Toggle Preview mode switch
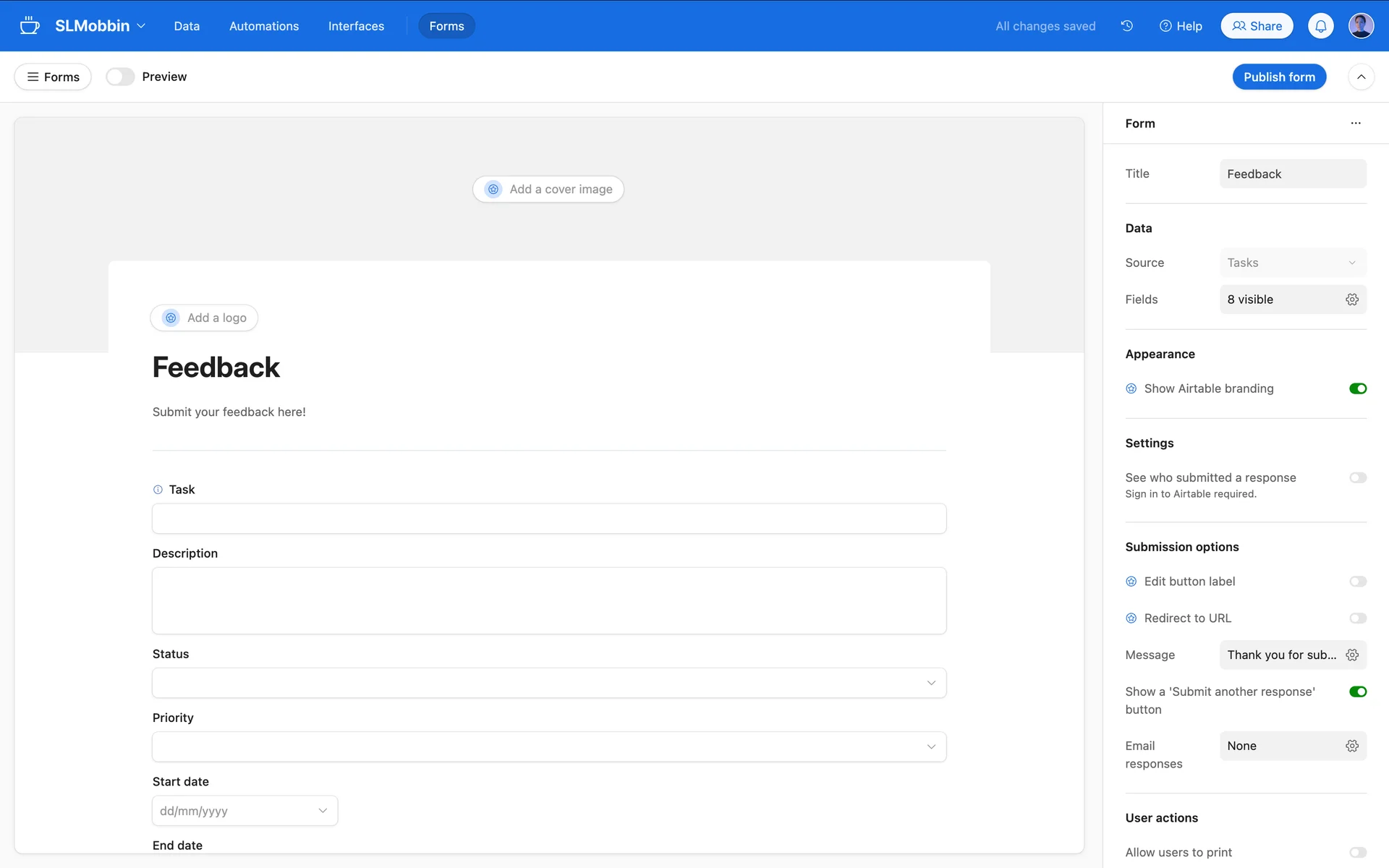Viewport: 1389px width, 868px height. pos(120,77)
